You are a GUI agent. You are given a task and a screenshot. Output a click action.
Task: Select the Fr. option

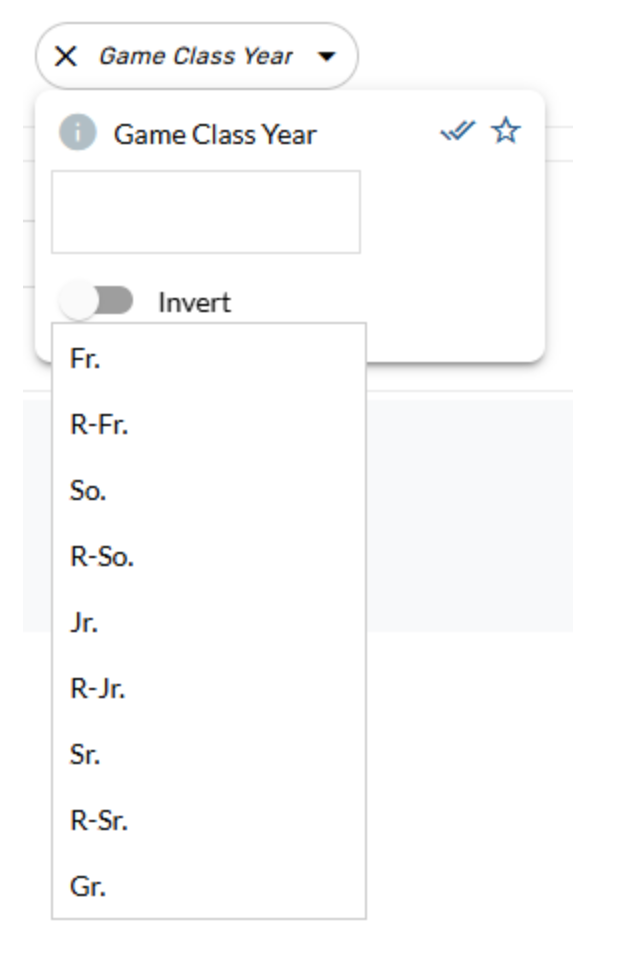click(x=86, y=359)
